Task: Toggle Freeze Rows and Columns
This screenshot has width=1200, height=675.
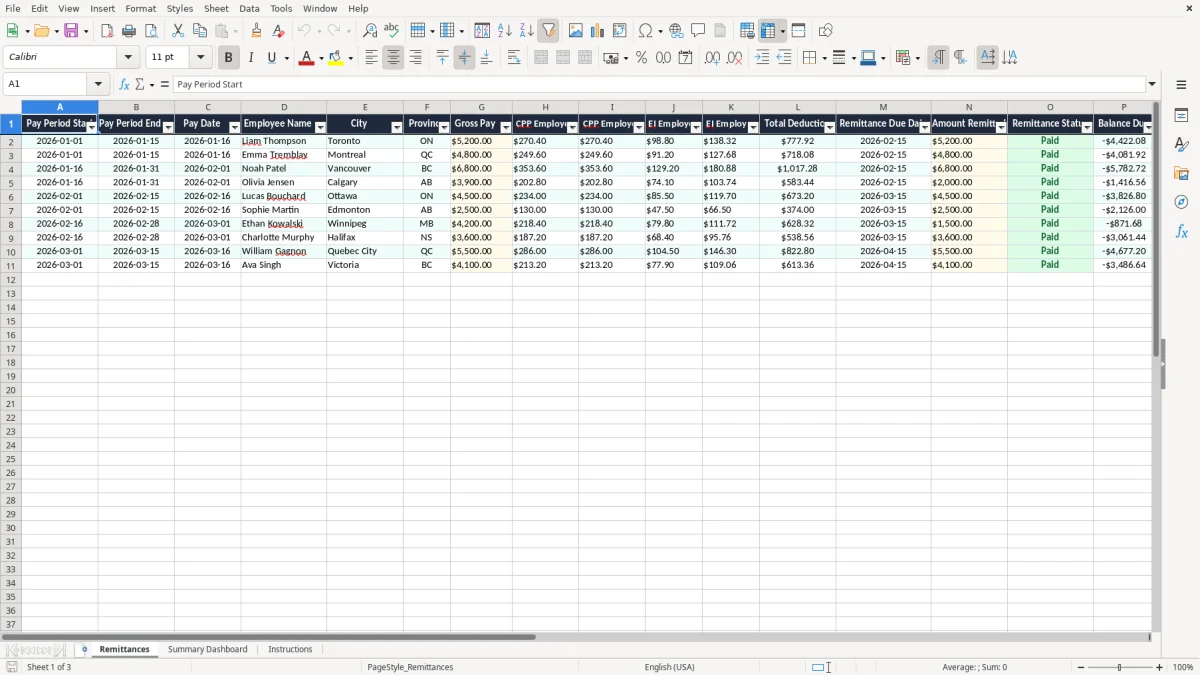Action: [768, 31]
